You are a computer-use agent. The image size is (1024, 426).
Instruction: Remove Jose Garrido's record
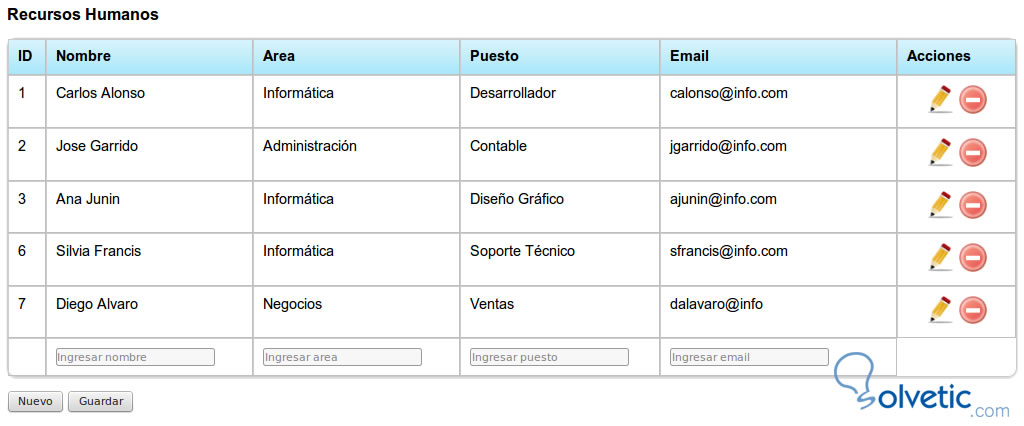click(x=973, y=153)
